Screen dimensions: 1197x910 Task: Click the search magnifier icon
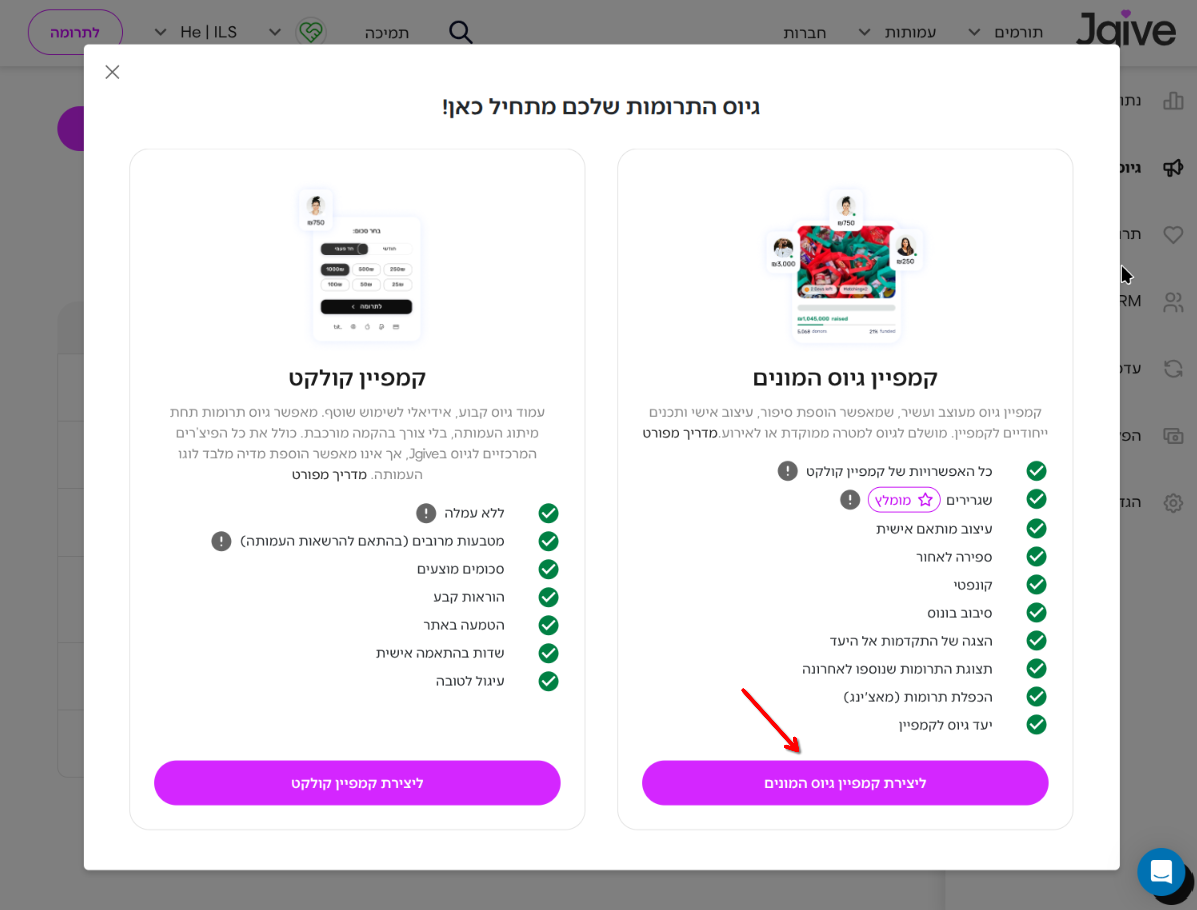pos(460,32)
